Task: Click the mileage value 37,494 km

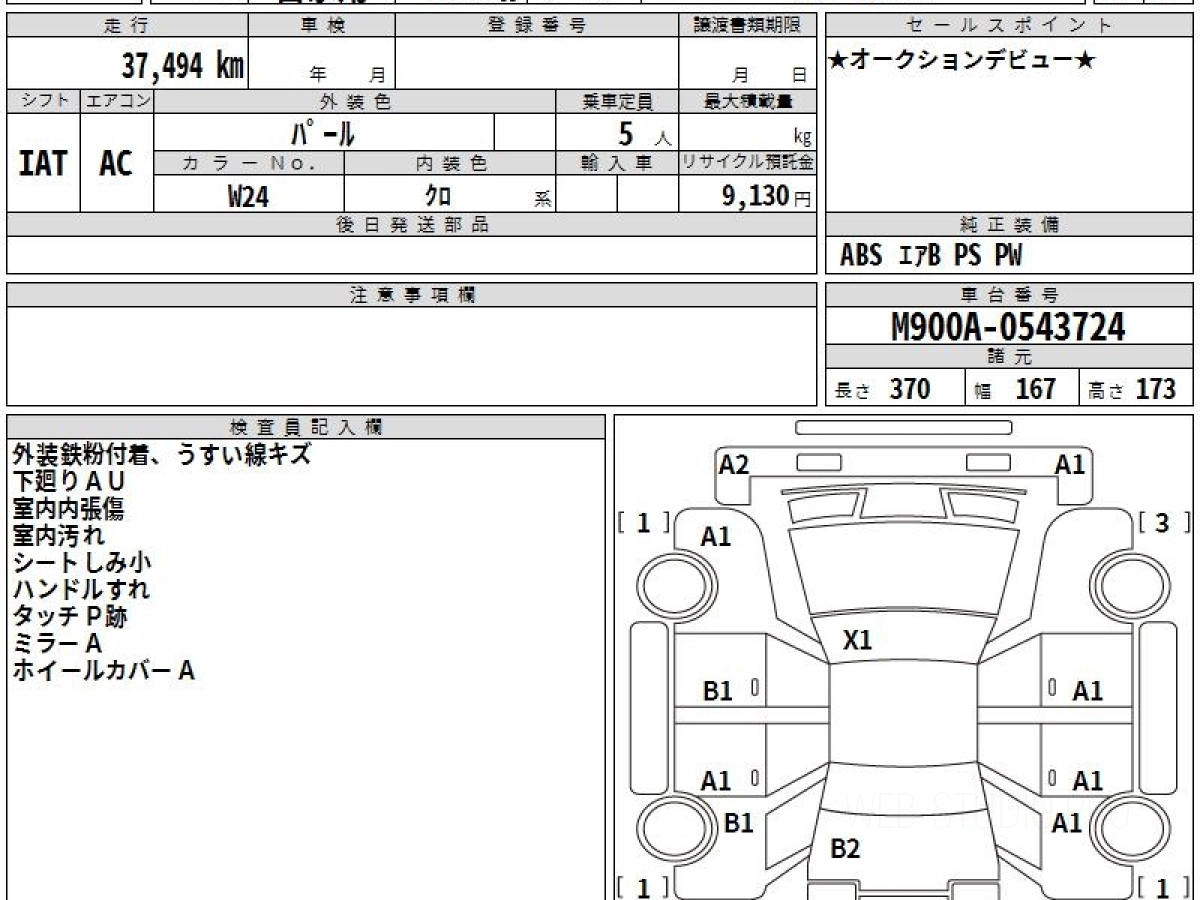Action: (183, 67)
